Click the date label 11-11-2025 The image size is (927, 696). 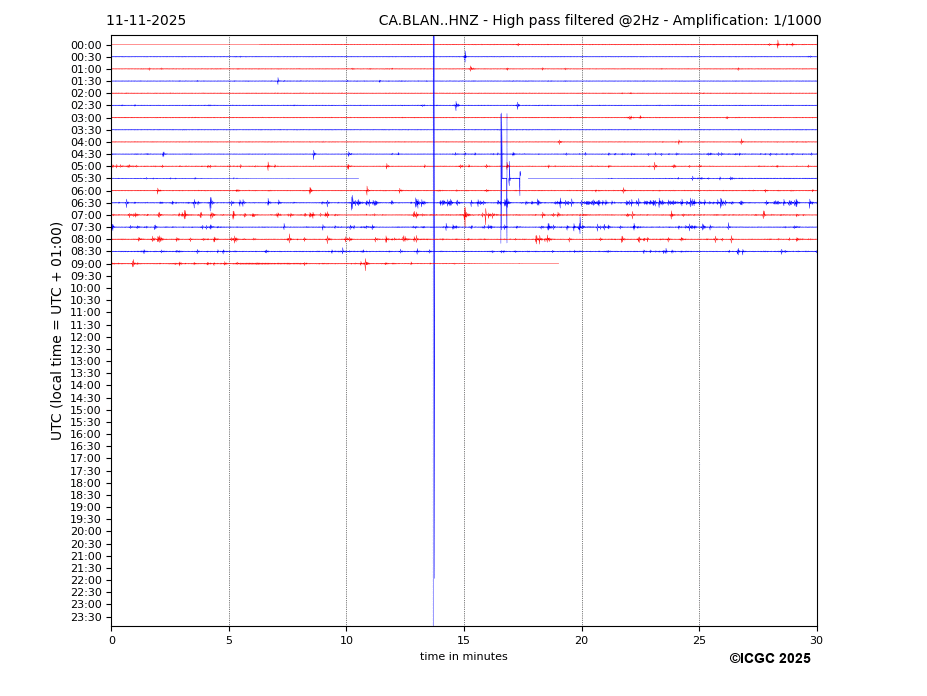pyautogui.click(x=146, y=21)
